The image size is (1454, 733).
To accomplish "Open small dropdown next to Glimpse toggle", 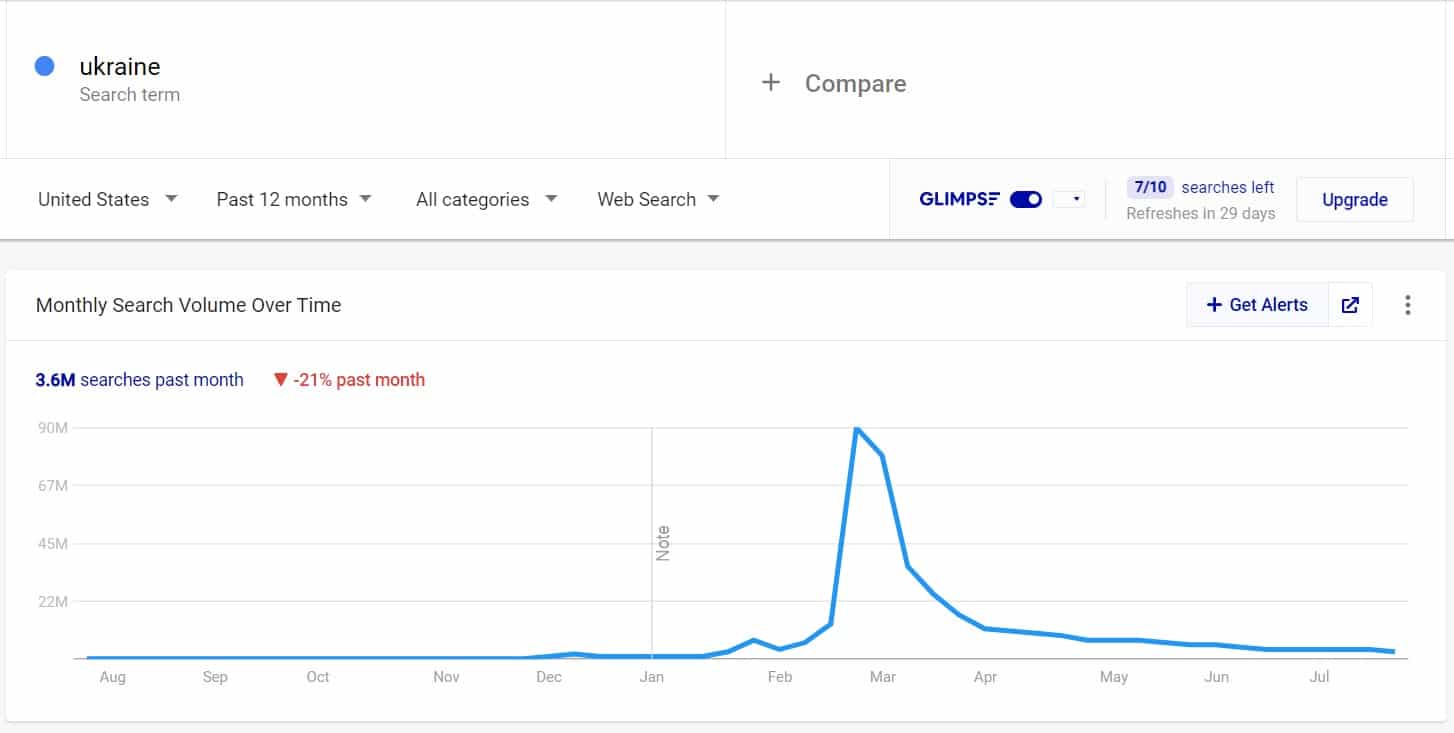I will pyautogui.click(x=1070, y=199).
